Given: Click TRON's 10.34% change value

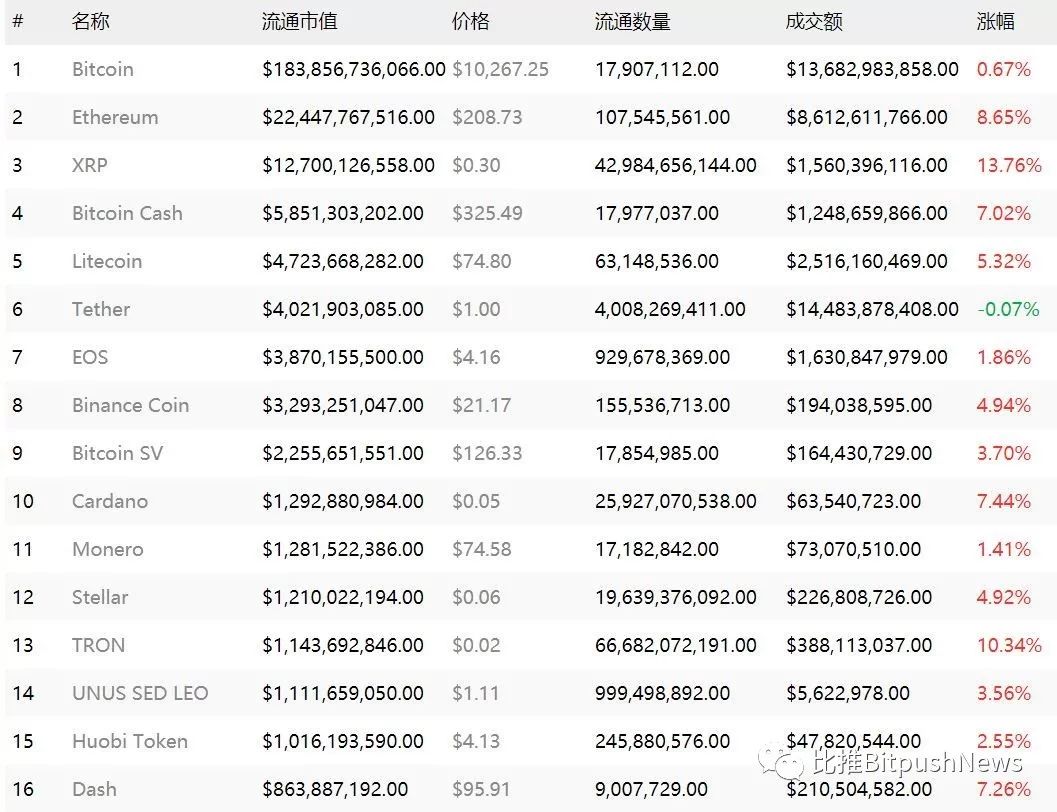Looking at the screenshot, I should click(1009, 645).
